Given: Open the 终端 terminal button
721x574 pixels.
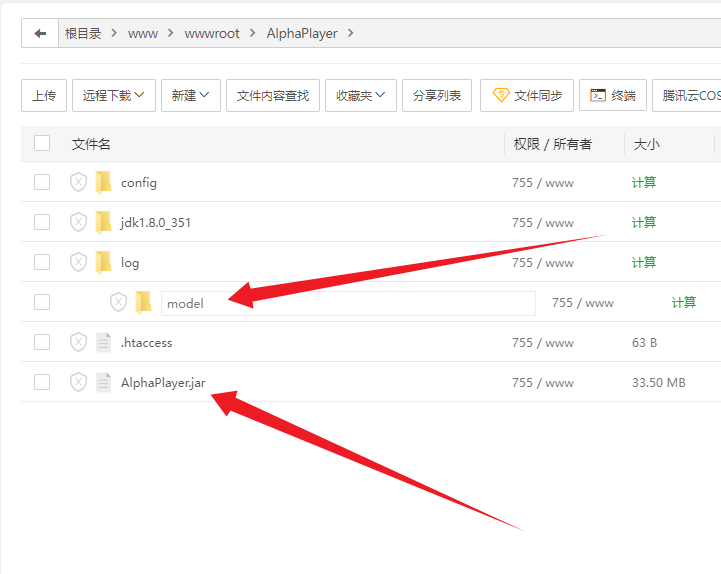Looking at the screenshot, I should pos(613,95).
